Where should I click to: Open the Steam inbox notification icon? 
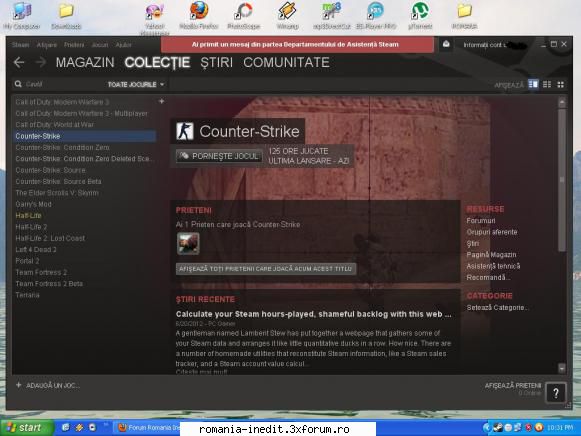[446, 44]
